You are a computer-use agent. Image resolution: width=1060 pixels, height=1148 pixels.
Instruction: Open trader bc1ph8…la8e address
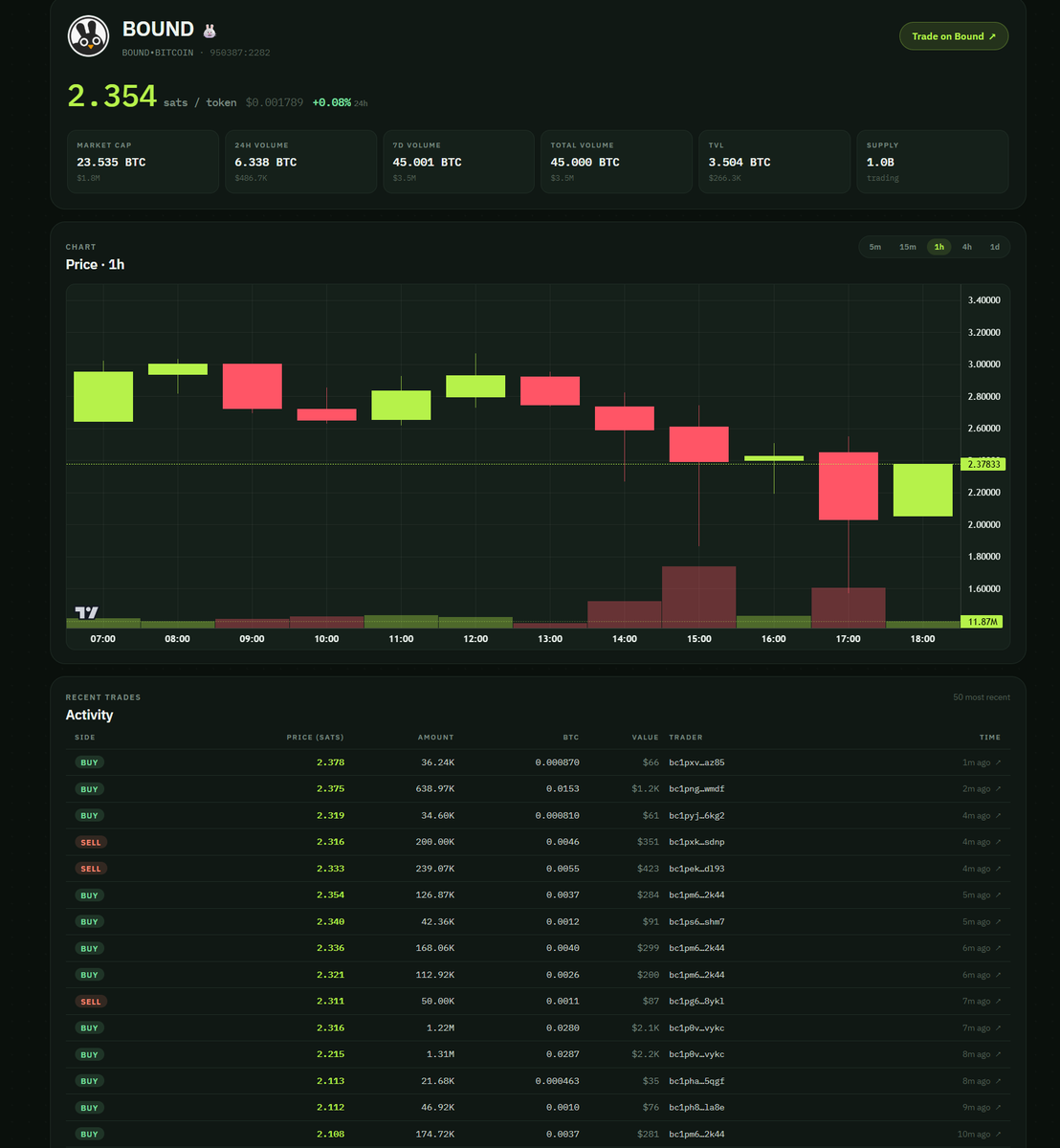click(x=696, y=1108)
